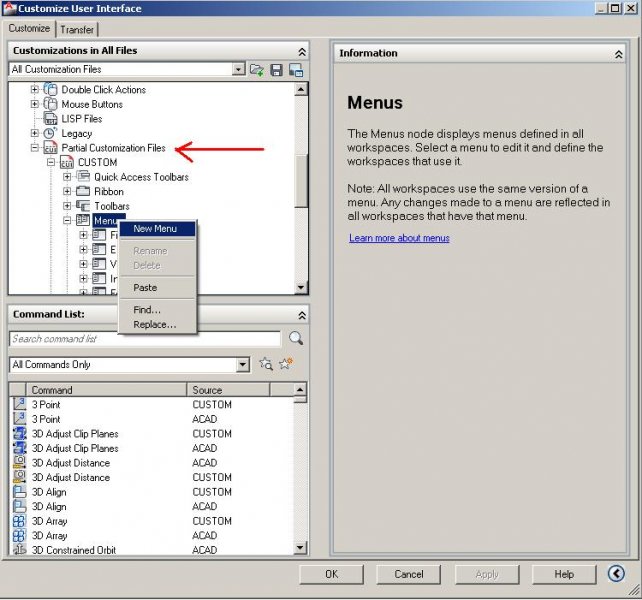Expand the Legacy tree node
The width and height of the screenshot is (642, 600).
click(x=35, y=133)
